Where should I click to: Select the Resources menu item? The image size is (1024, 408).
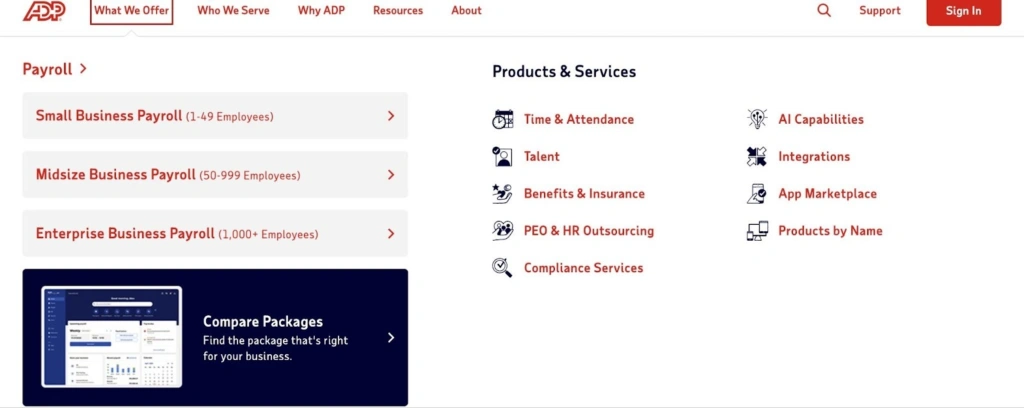point(398,11)
